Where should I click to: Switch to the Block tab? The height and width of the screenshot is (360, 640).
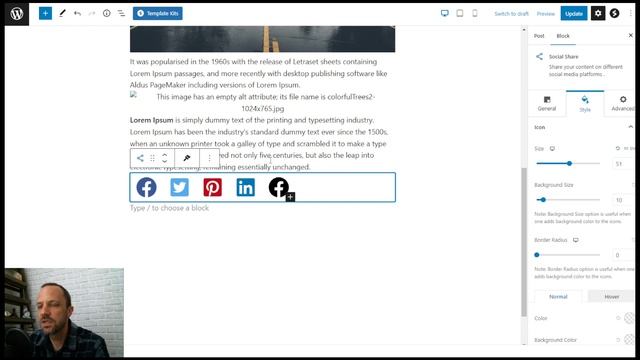point(563,36)
